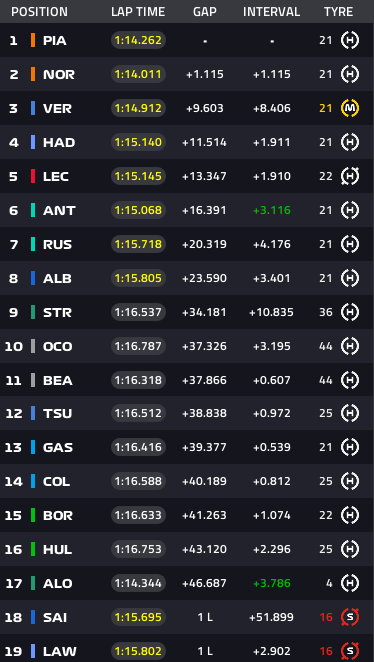Click the GAP column header
The image size is (374, 662).
click(x=205, y=12)
